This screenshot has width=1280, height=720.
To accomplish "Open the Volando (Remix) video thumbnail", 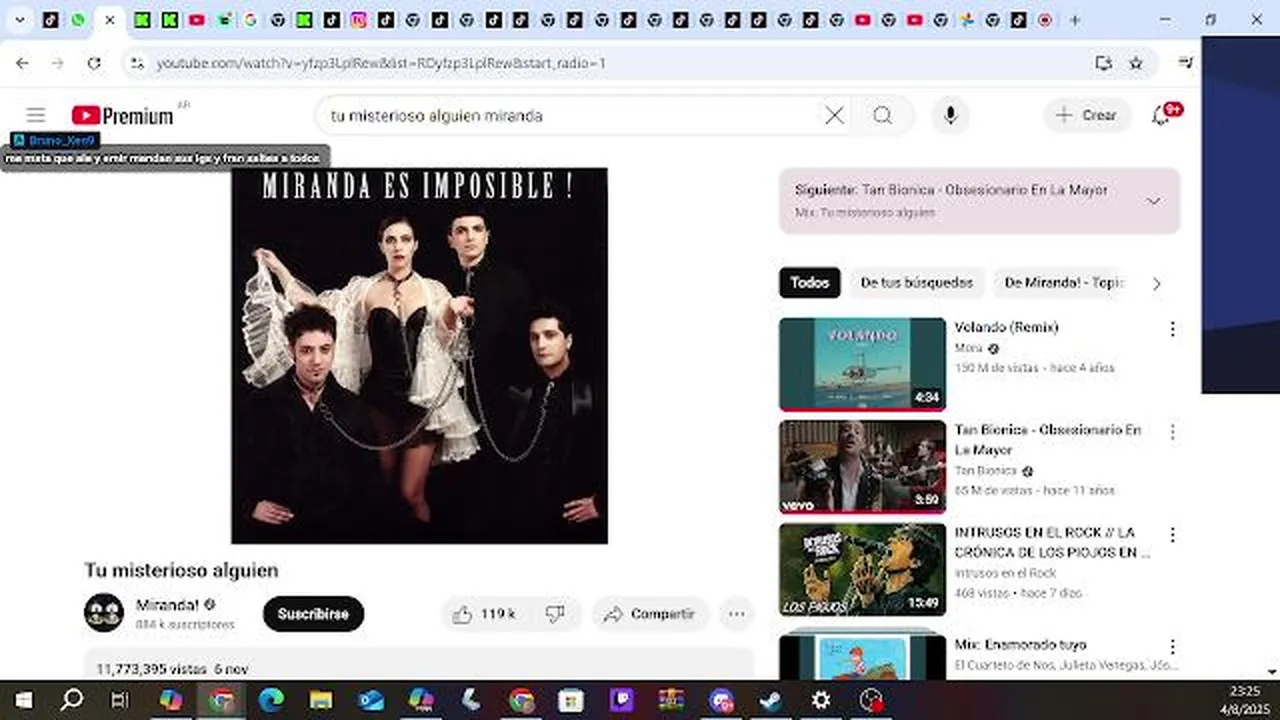I will pos(862,364).
